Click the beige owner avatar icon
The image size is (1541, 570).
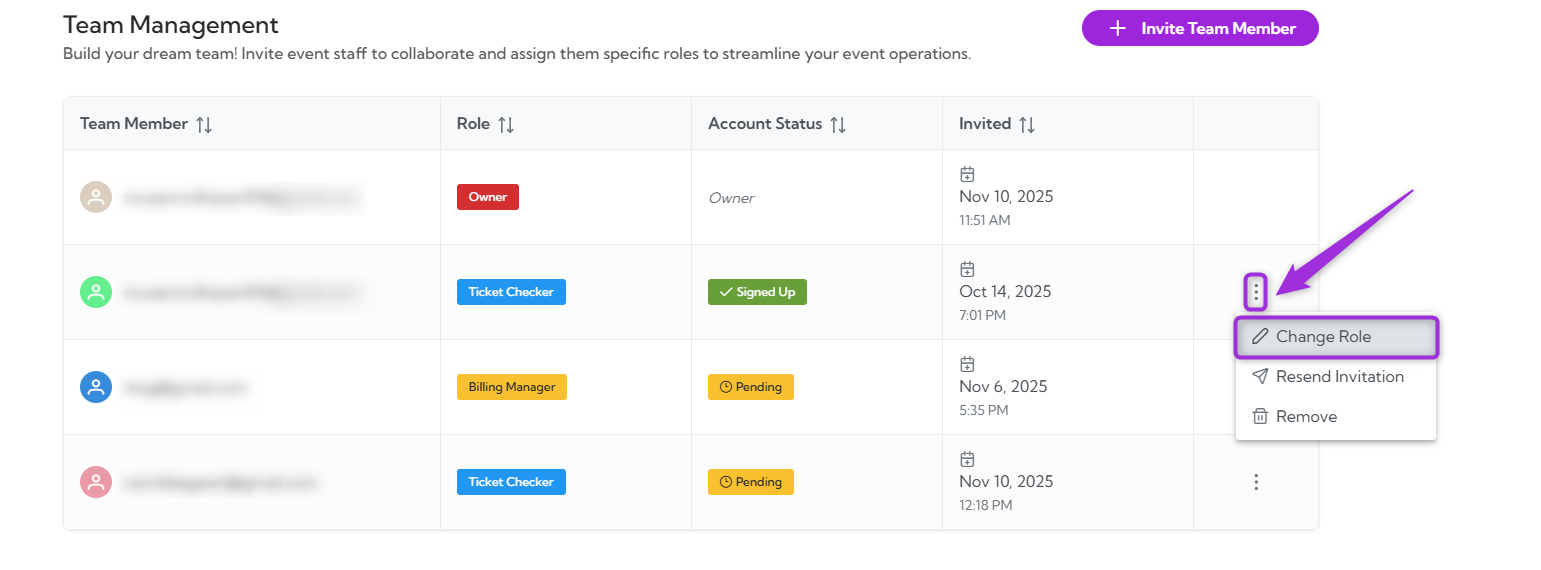click(96, 197)
